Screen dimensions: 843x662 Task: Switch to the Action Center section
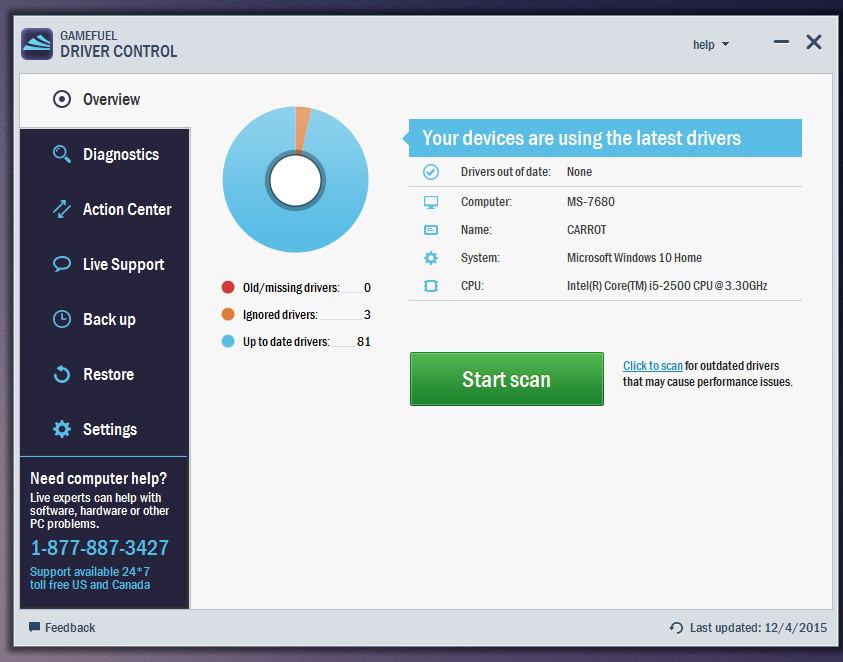pos(126,209)
